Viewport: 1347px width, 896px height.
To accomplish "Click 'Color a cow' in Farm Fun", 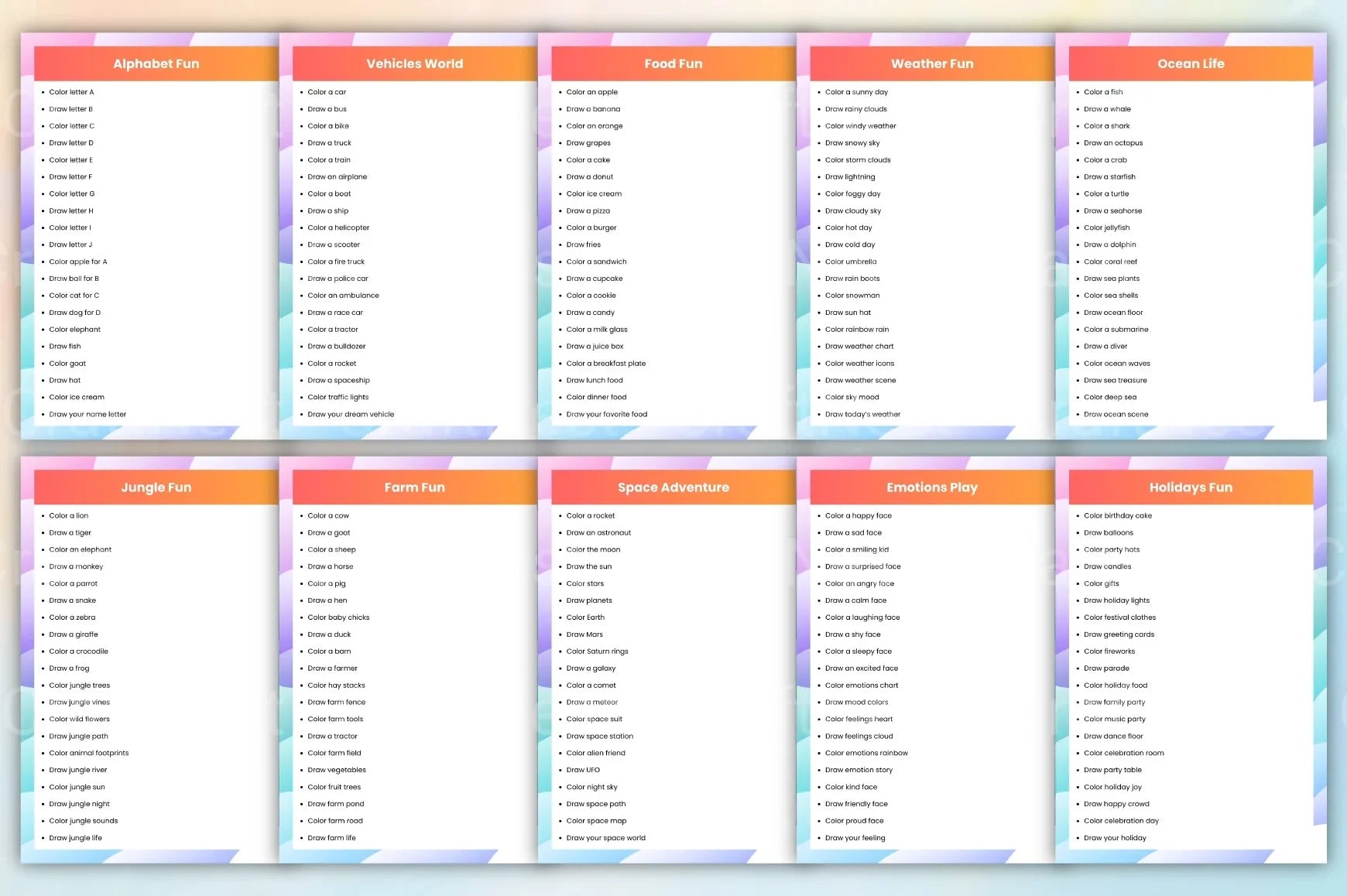I will click(328, 516).
